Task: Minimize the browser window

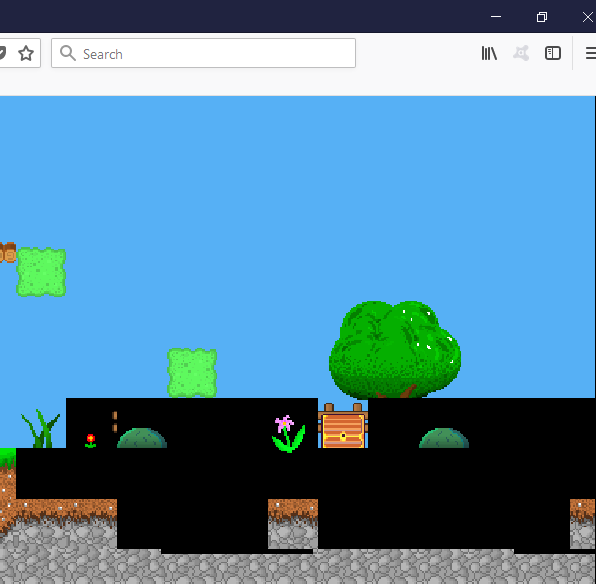Action: (x=496, y=17)
